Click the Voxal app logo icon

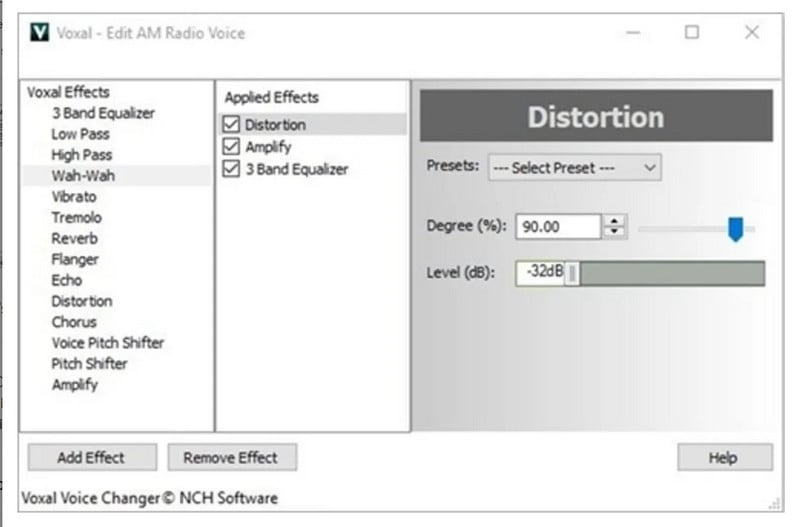click(39, 33)
